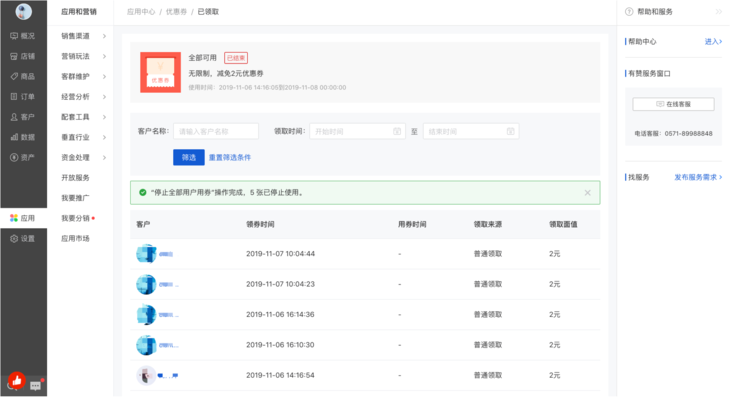
Task: Click 重置筛选条件 reset link
Action: pyautogui.click(x=230, y=157)
